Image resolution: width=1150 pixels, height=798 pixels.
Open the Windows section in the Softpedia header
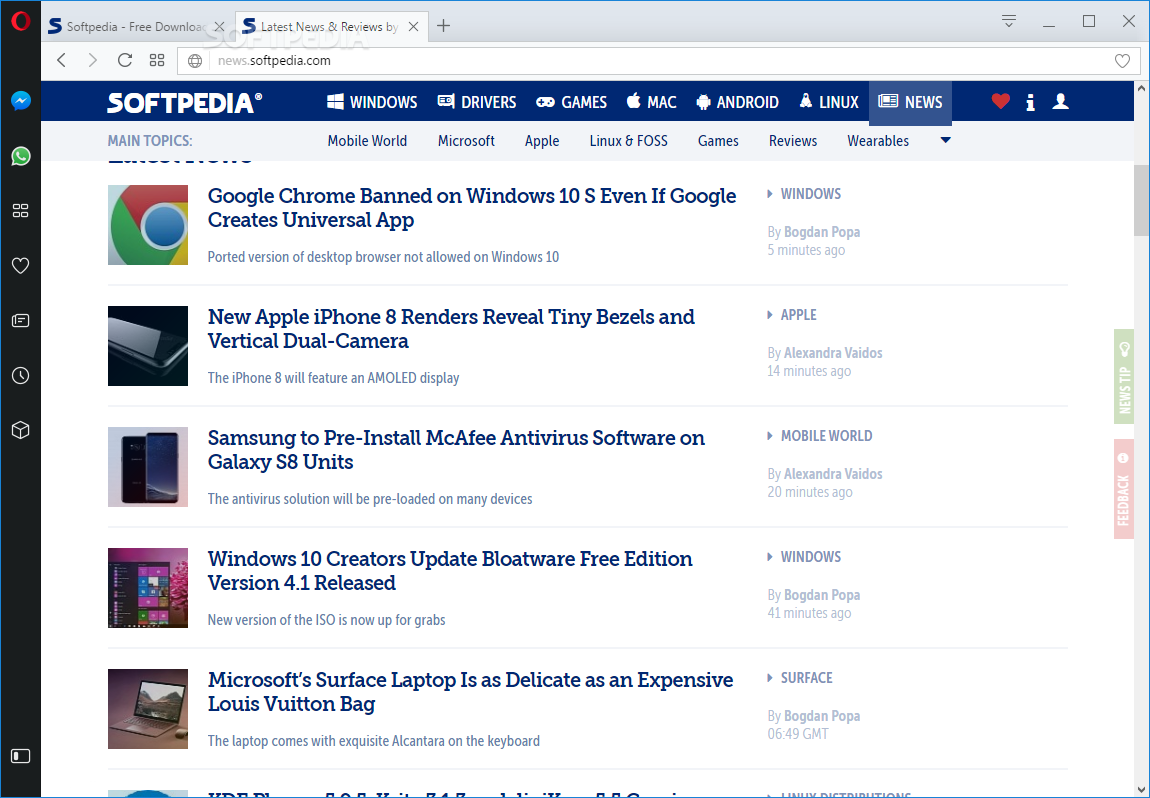click(372, 102)
